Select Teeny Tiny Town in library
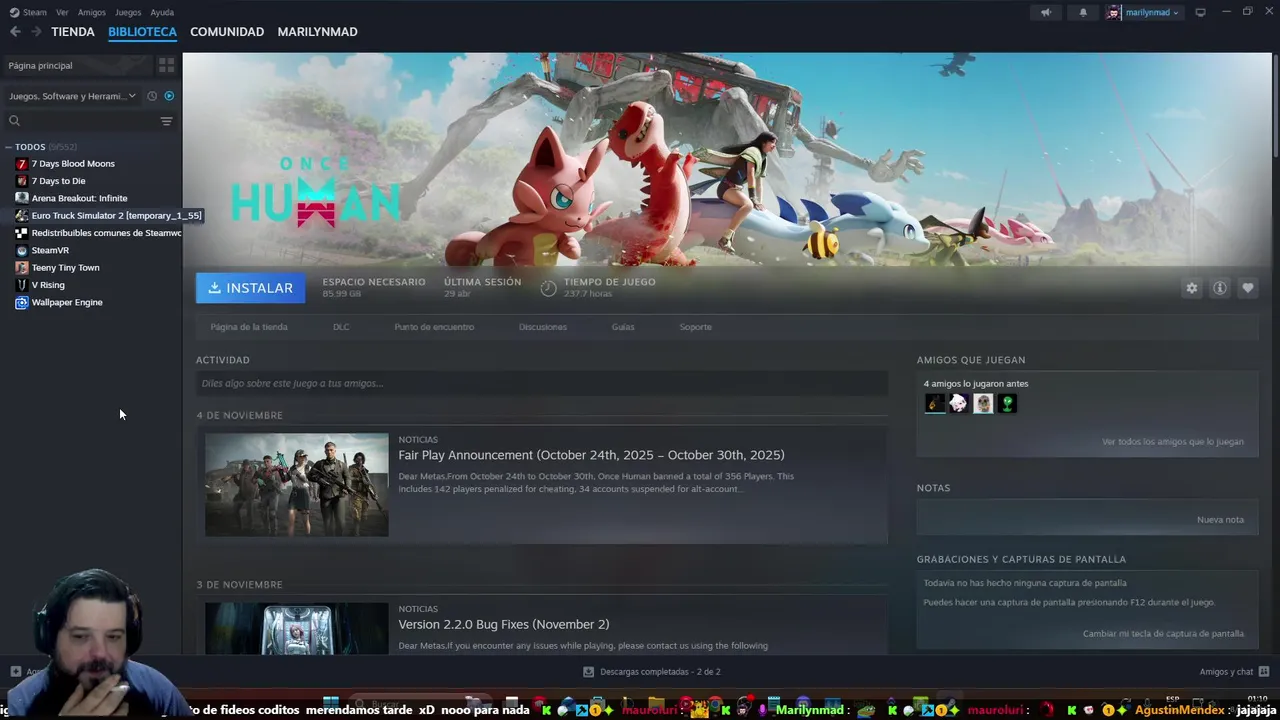Image resolution: width=1280 pixels, height=720 pixels. point(65,268)
